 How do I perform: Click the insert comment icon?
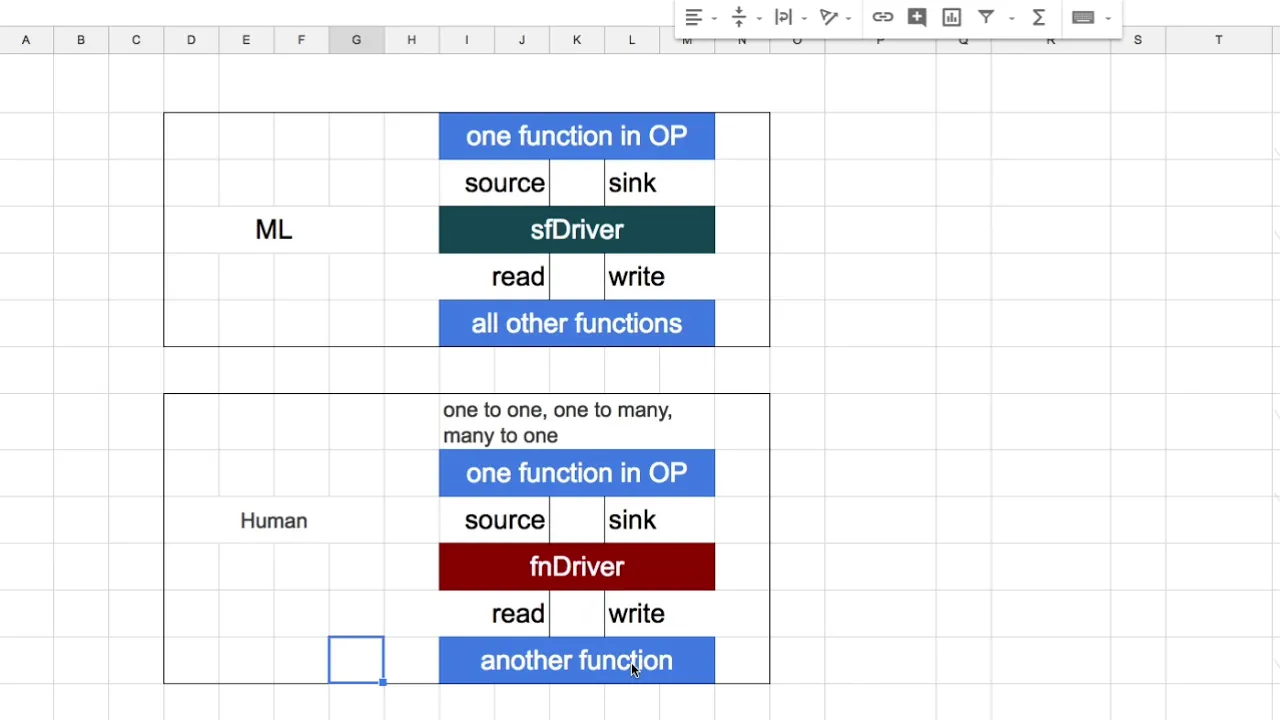tap(917, 17)
